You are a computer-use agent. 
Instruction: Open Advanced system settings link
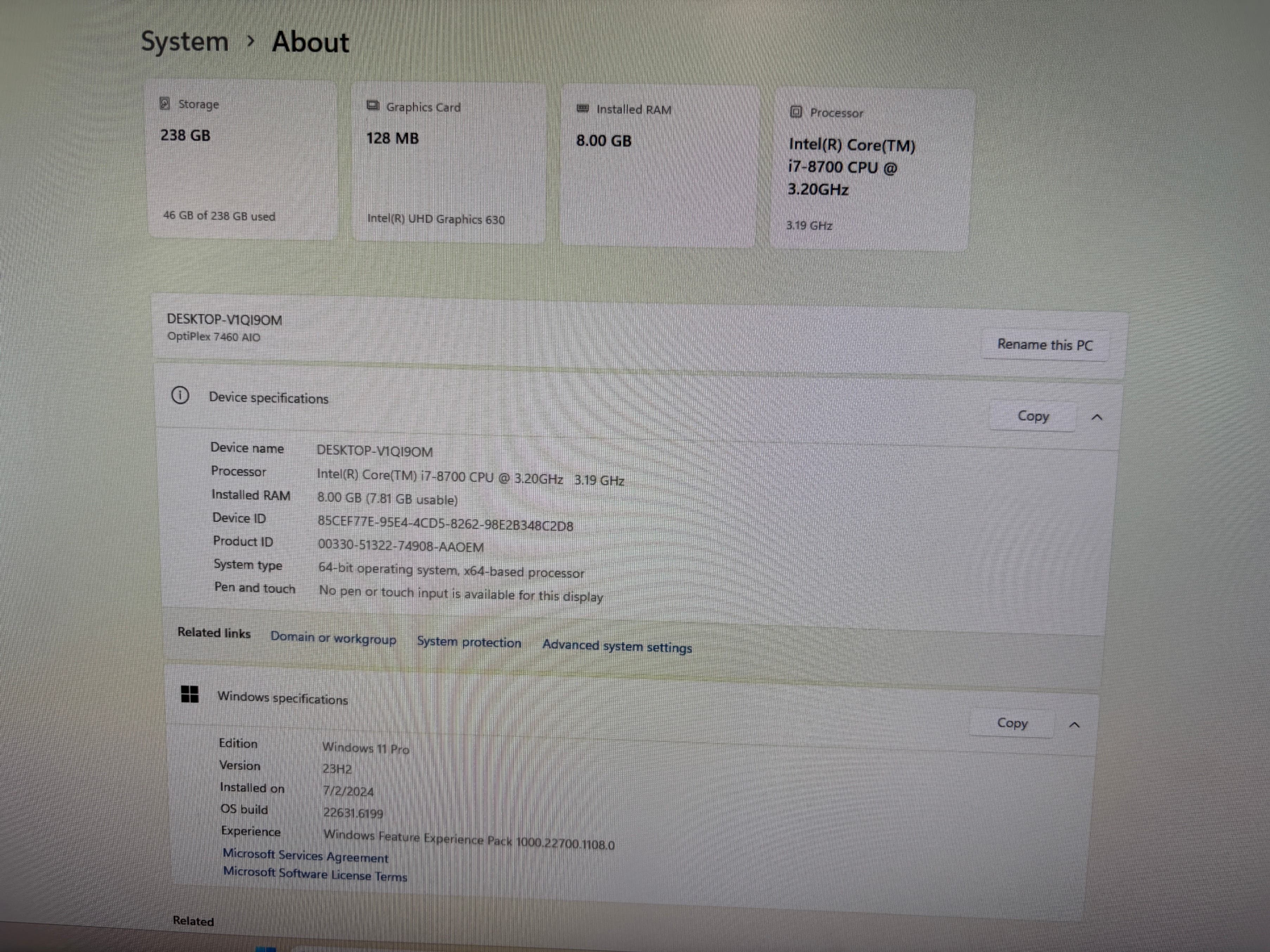point(617,646)
